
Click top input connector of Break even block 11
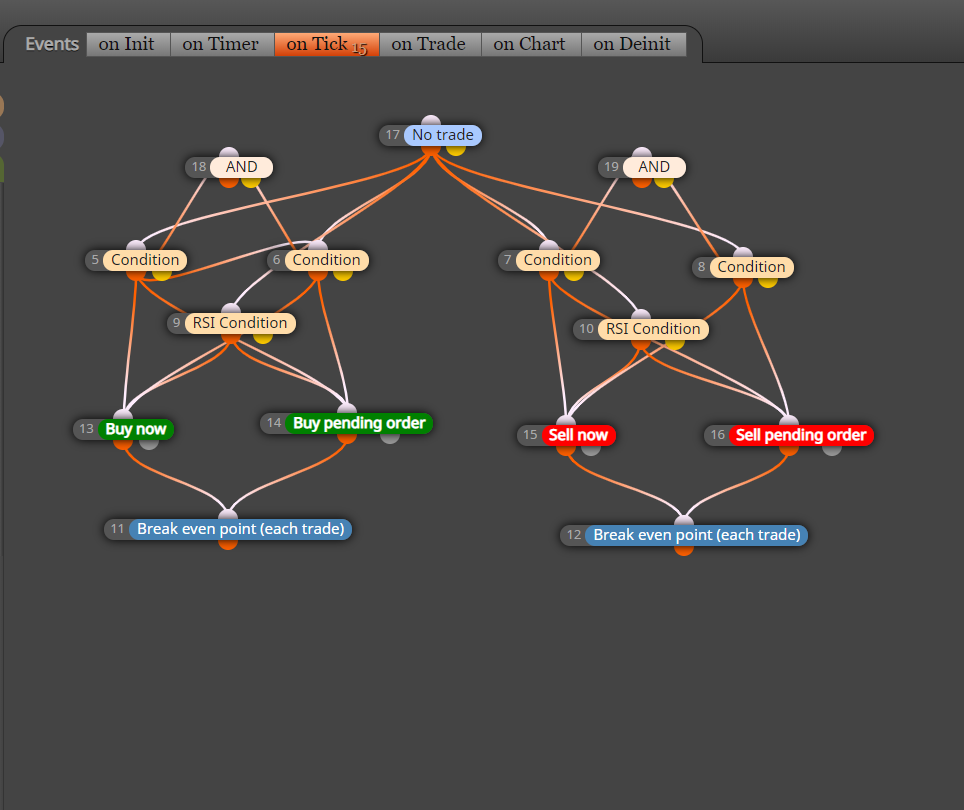pyautogui.click(x=228, y=514)
